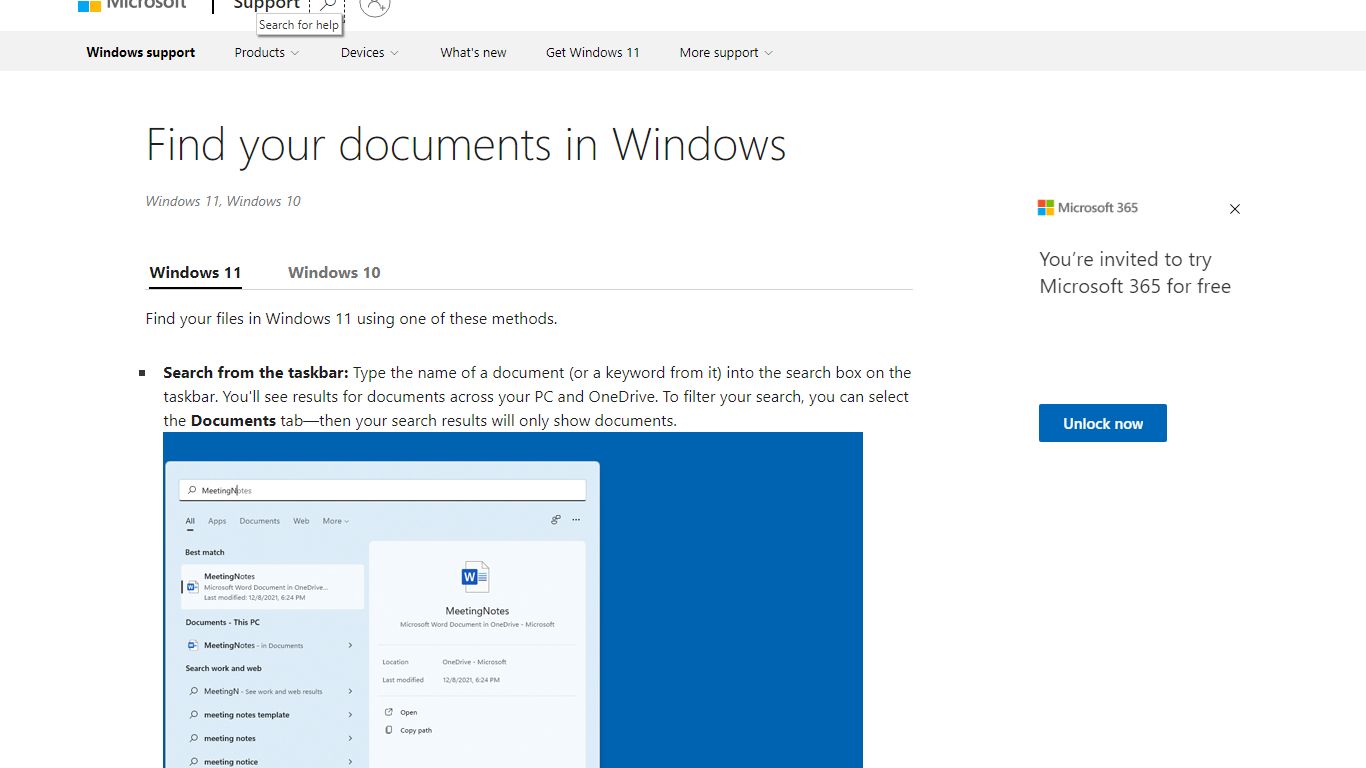
Task: Click the MeetingNotes search box in the screenshot
Action: click(382, 490)
